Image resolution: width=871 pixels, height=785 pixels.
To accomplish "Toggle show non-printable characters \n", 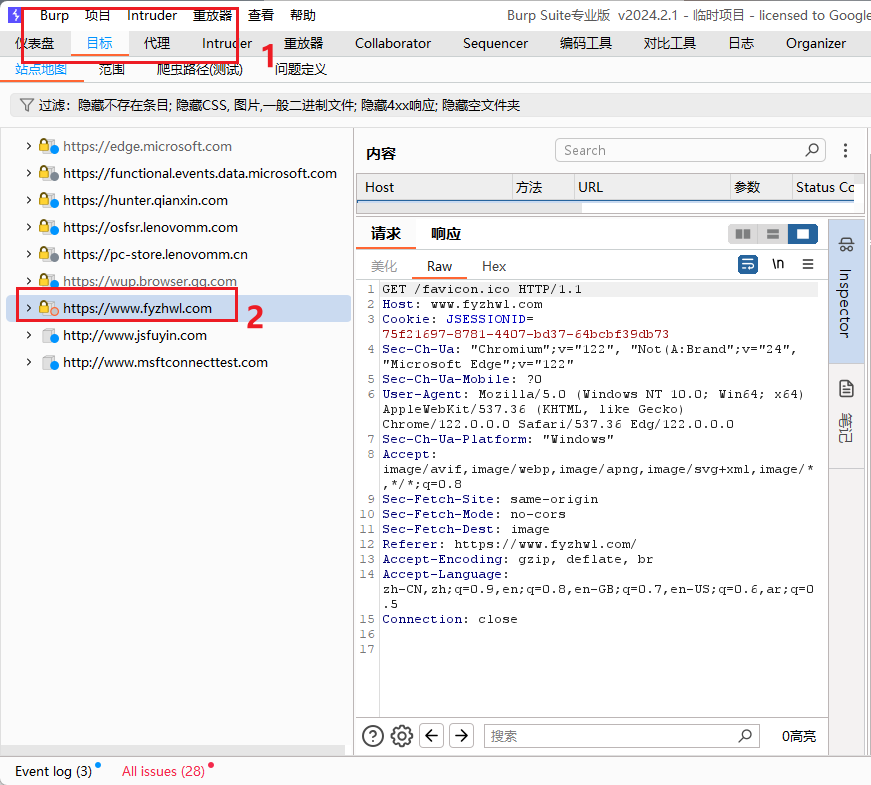I will [778, 264].
